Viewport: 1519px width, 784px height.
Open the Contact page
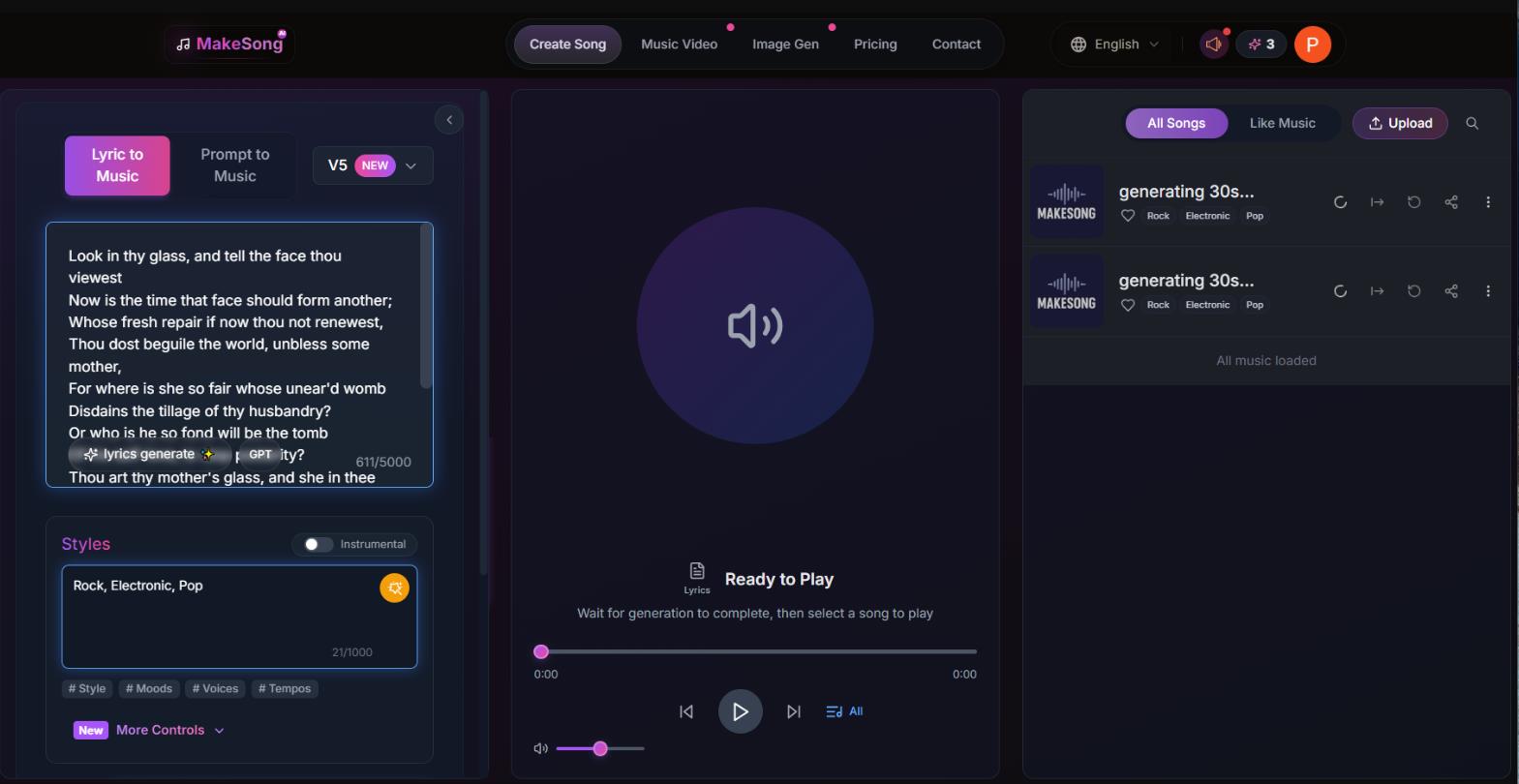pyautogui.click(x=956, y=45)
